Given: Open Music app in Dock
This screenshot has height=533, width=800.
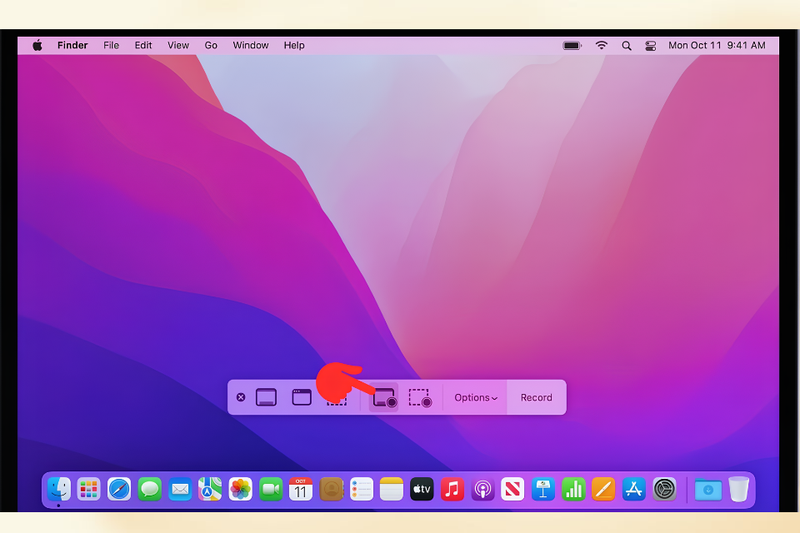Looking at the screenshot, I should point(452,489).
